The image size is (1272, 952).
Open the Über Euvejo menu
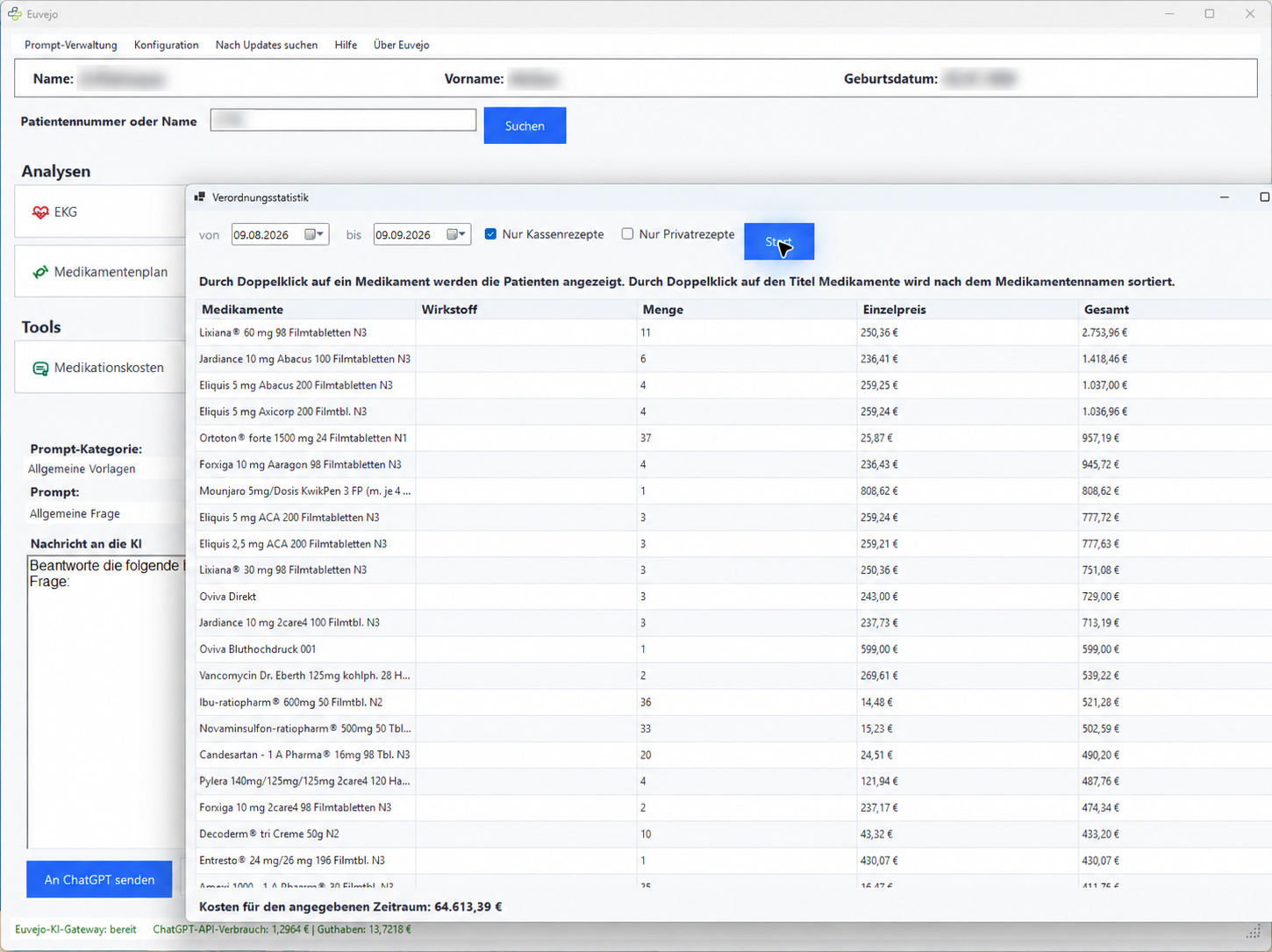coord(401,45)
